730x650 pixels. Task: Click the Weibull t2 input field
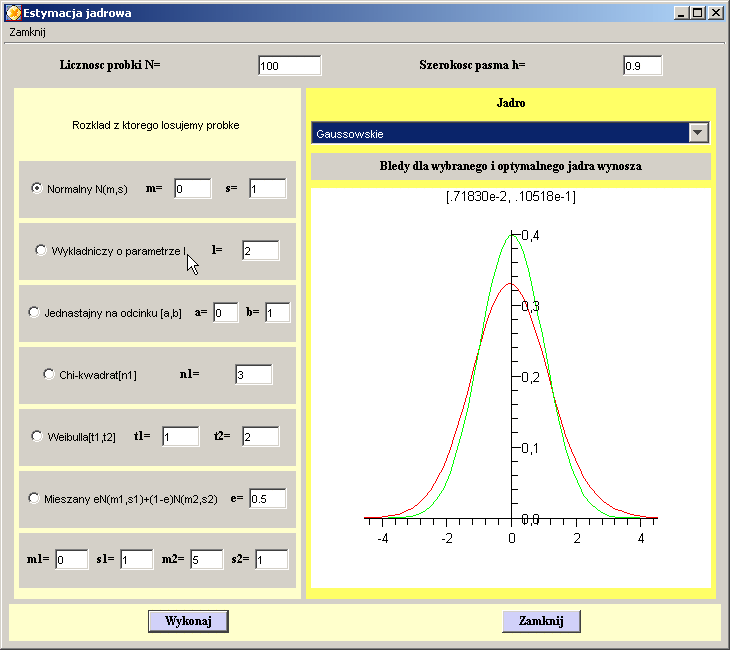260,436
